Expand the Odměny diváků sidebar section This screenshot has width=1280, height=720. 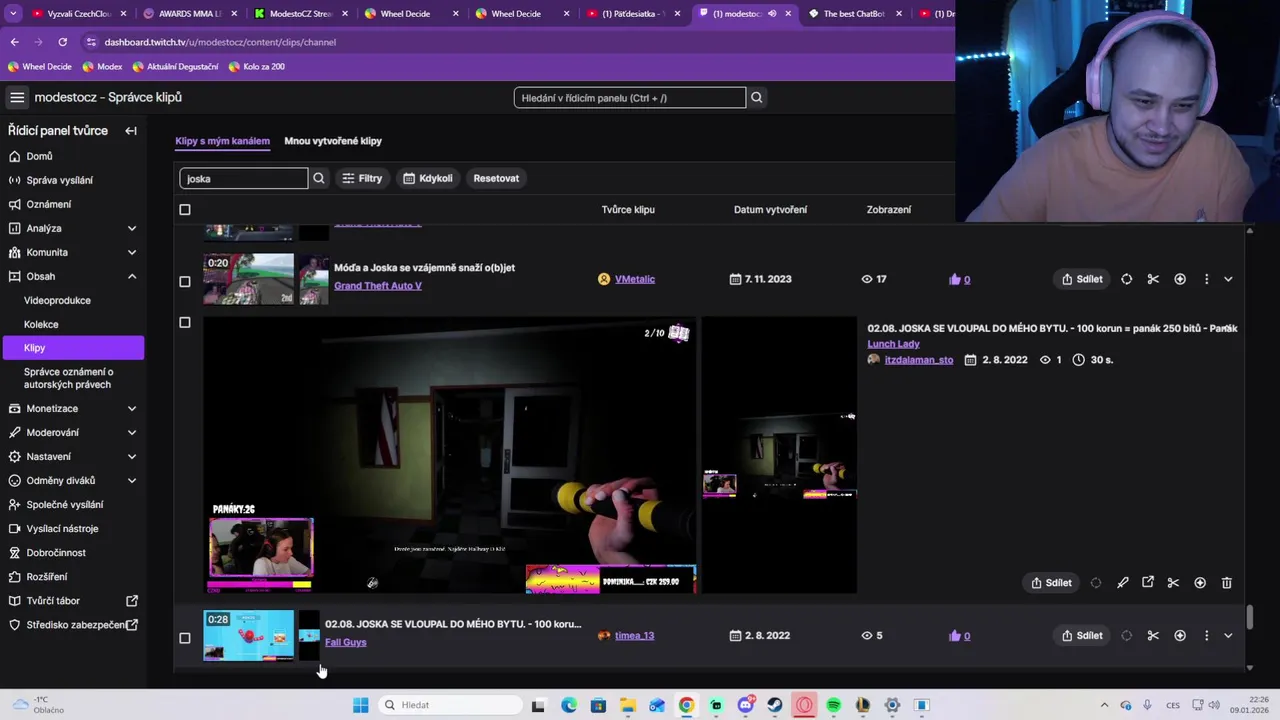point(131,480)
